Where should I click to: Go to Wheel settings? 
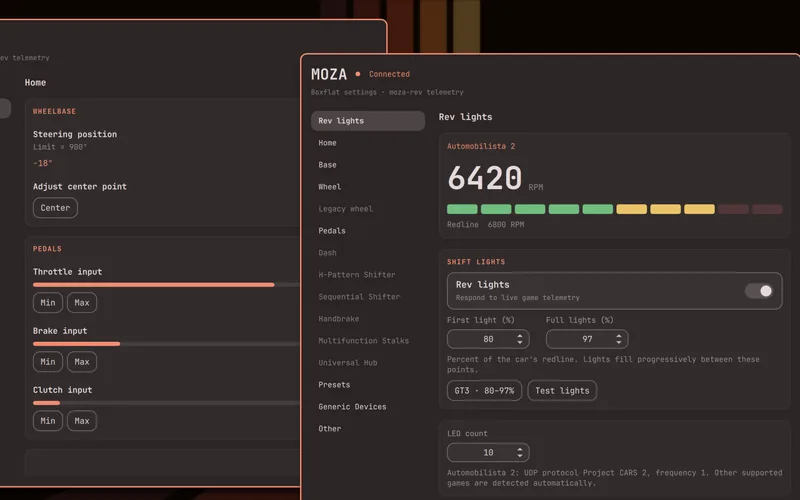point(330,187)
